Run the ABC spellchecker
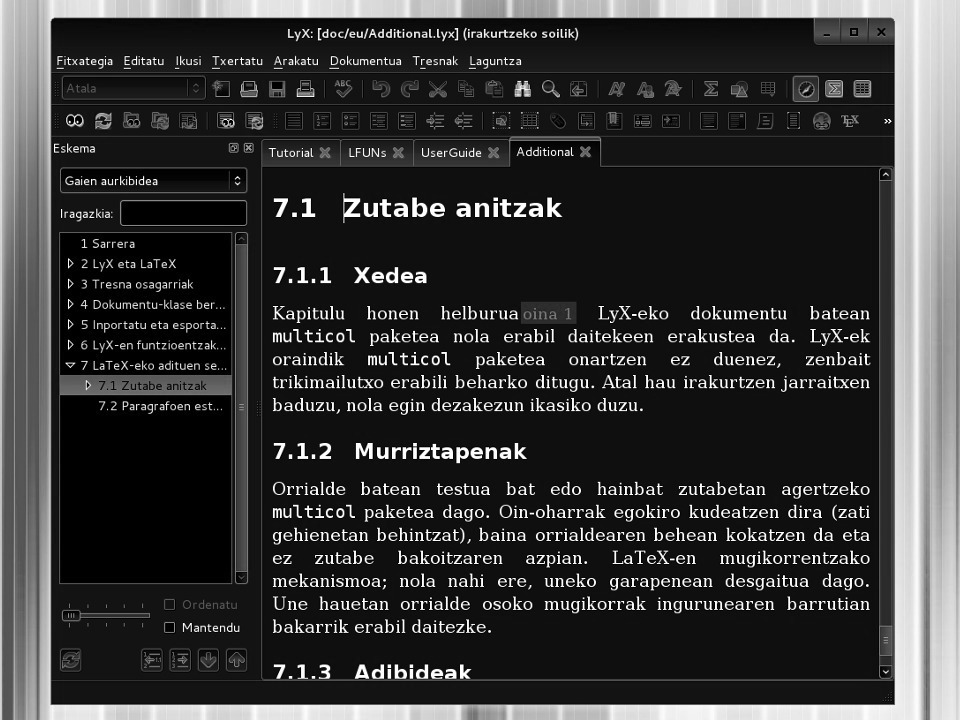The width and height of the screenshot is (960, 720). coord(343,89)
